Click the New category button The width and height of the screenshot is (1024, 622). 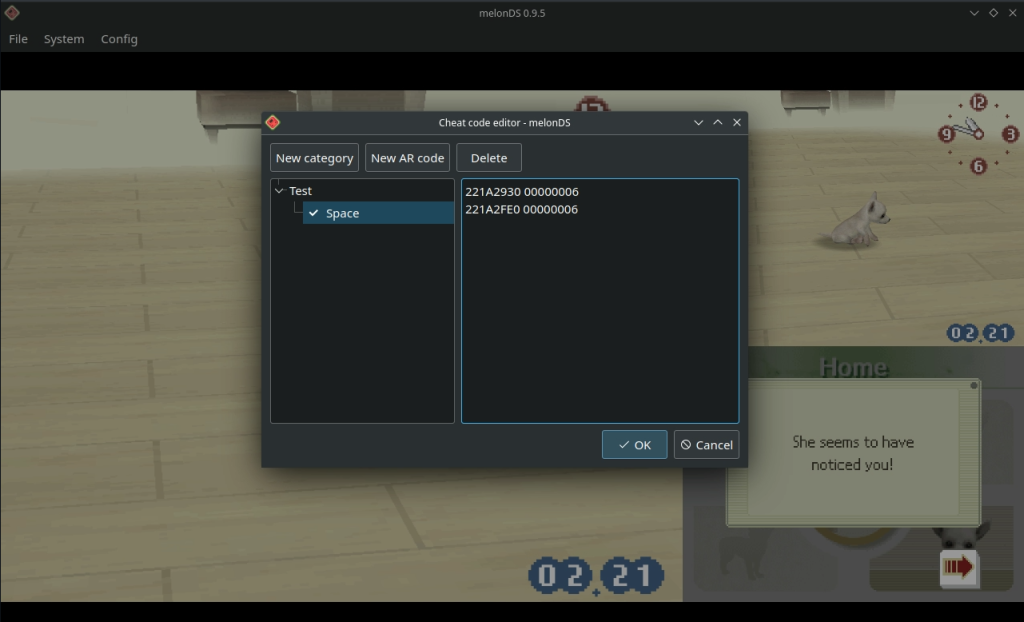[314, 157]
